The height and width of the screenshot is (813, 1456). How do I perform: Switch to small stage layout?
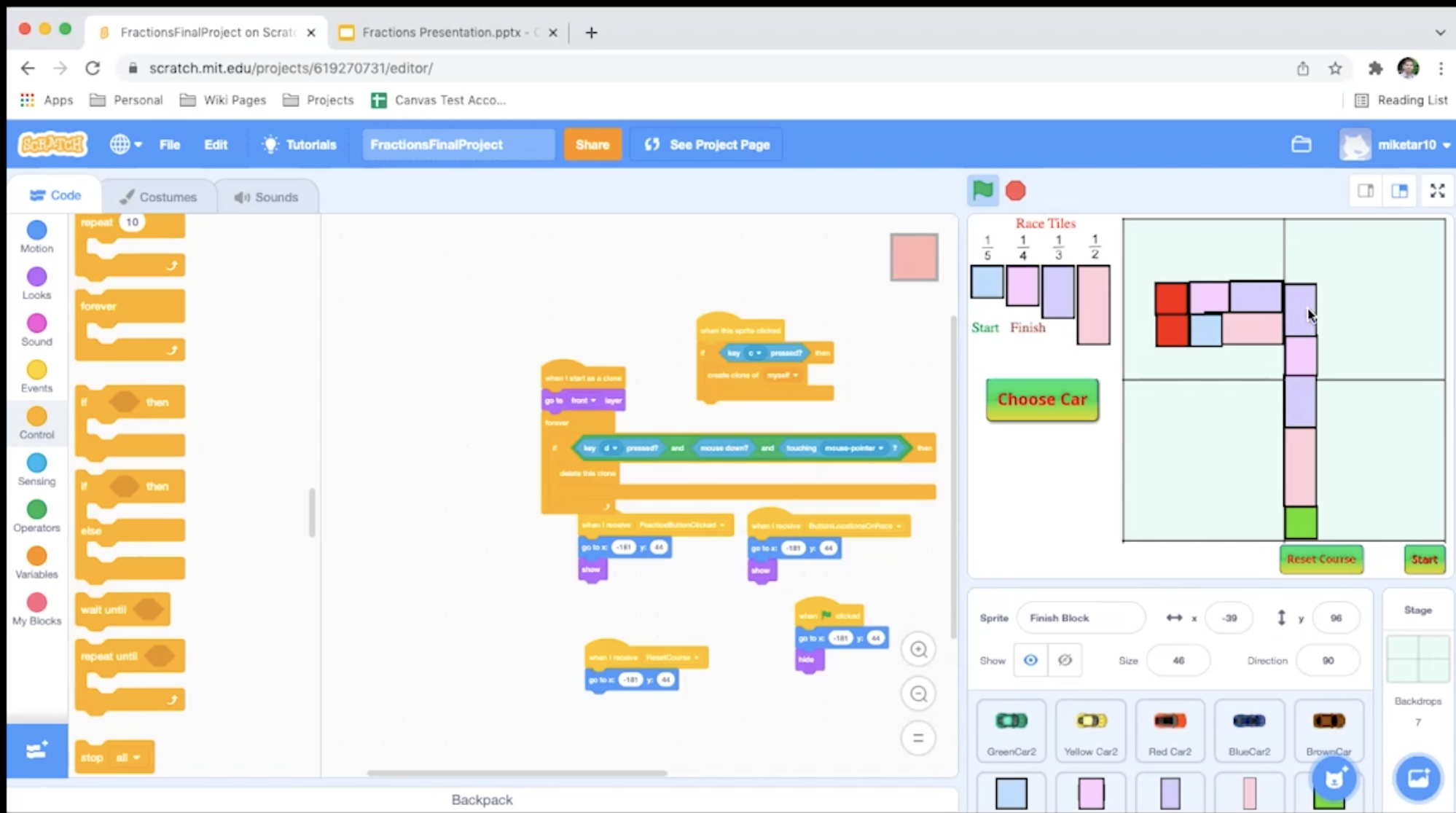pos(1366,191)
